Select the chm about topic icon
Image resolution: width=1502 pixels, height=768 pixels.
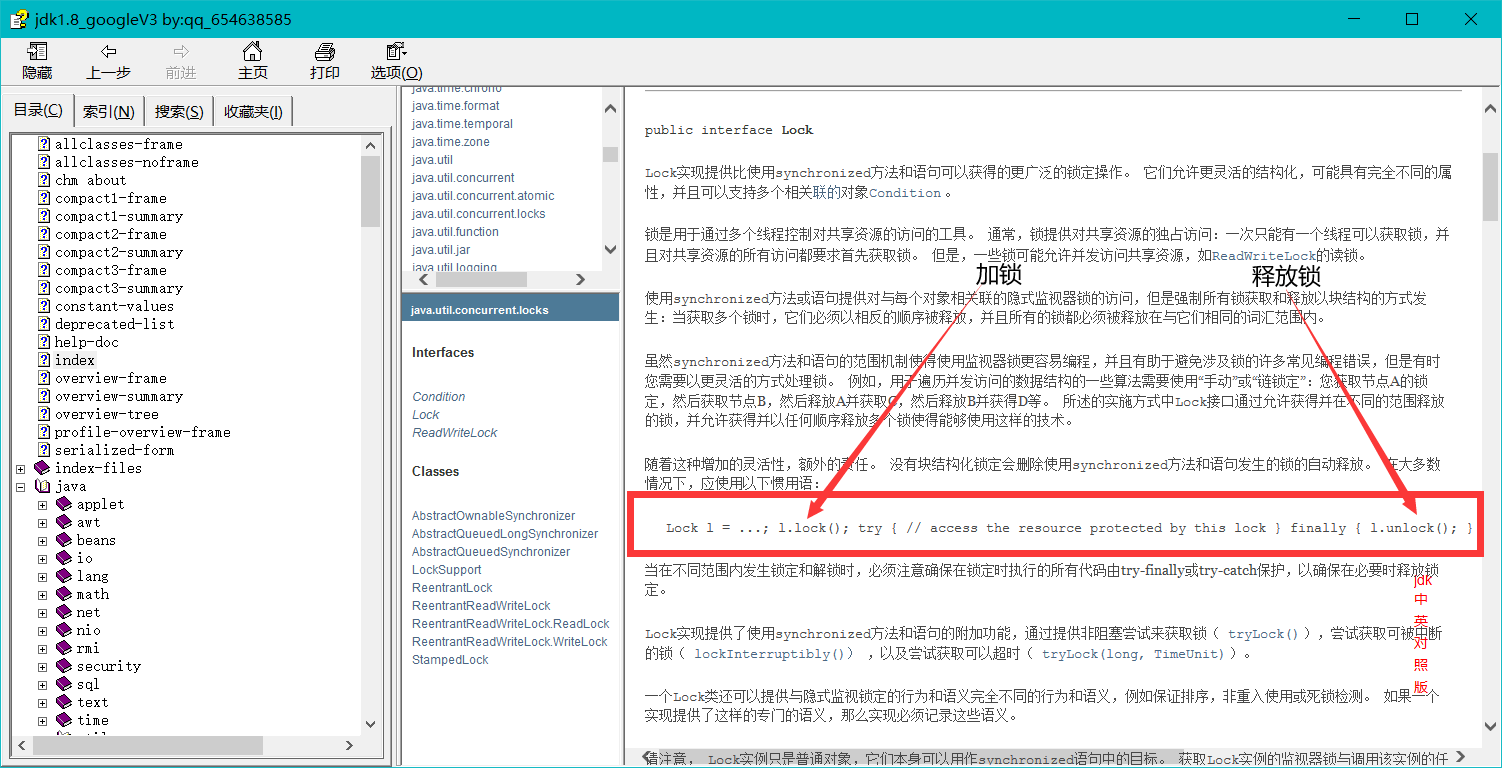pyautogui.click(x=44, y=180)
